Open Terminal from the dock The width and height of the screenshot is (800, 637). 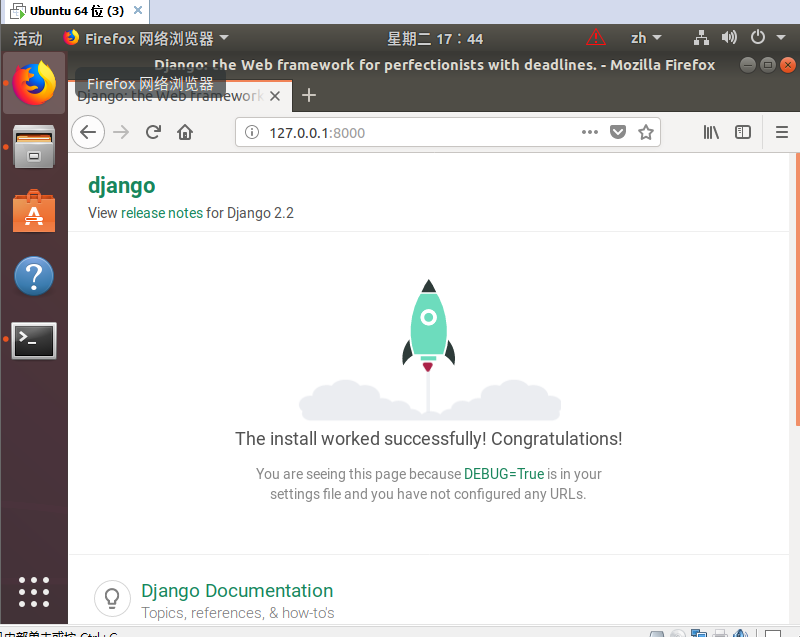[x=34, y=340]
